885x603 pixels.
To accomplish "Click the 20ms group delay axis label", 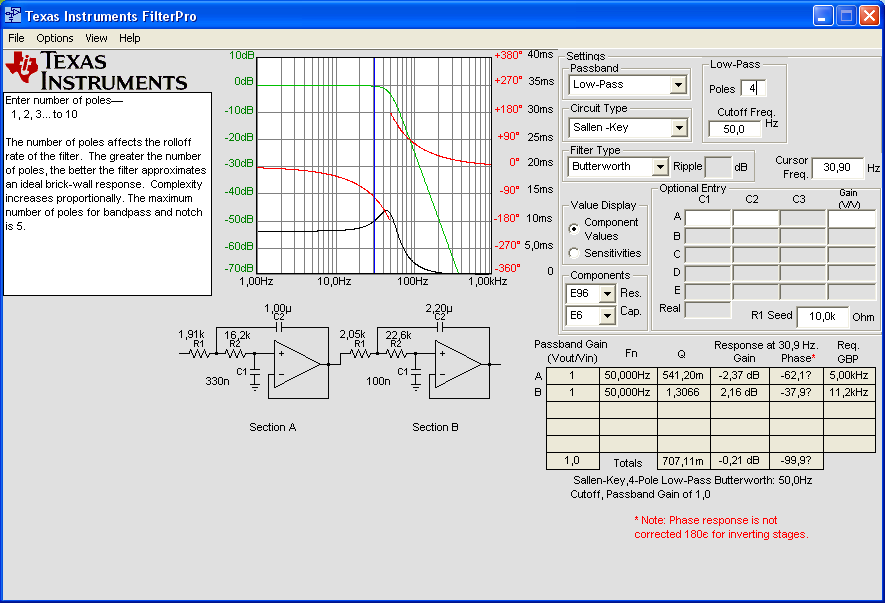I will [540, 162].
